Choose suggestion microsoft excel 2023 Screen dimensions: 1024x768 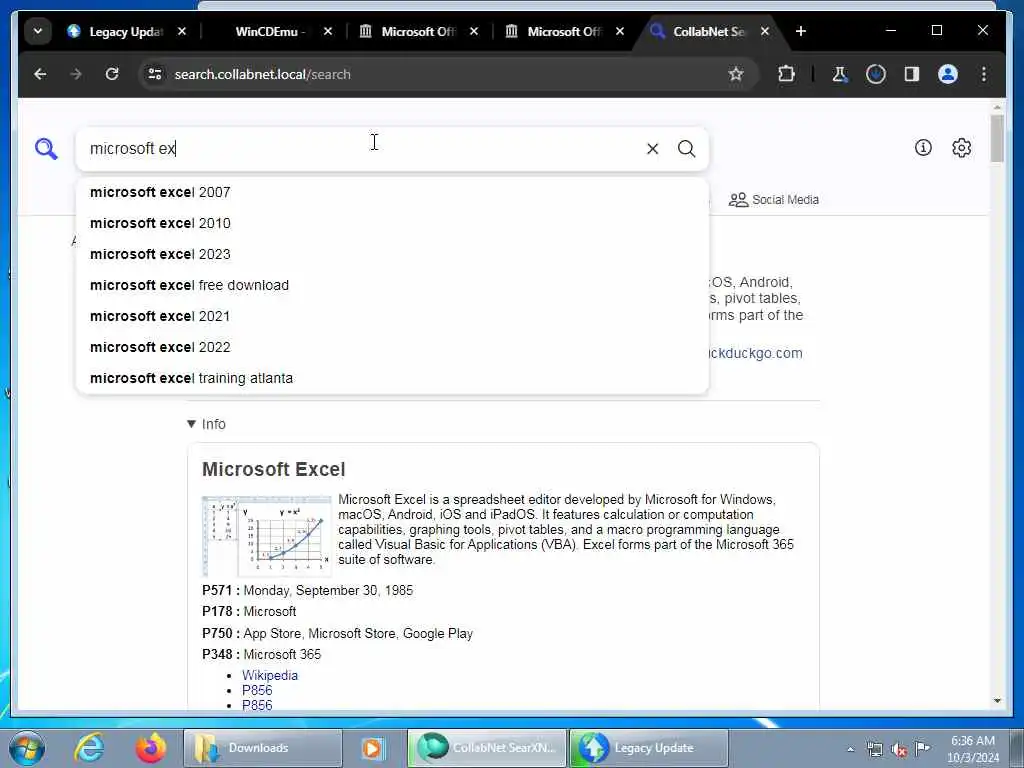coord(392,254)
